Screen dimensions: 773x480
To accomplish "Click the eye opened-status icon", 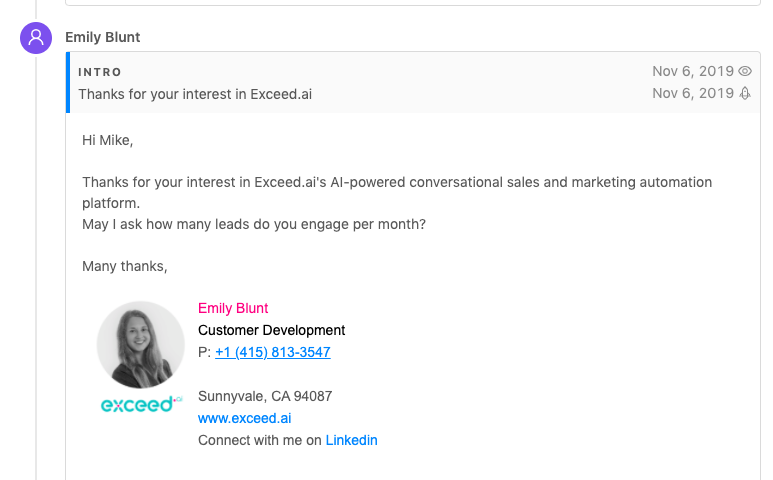I will [x=744, y=71].
